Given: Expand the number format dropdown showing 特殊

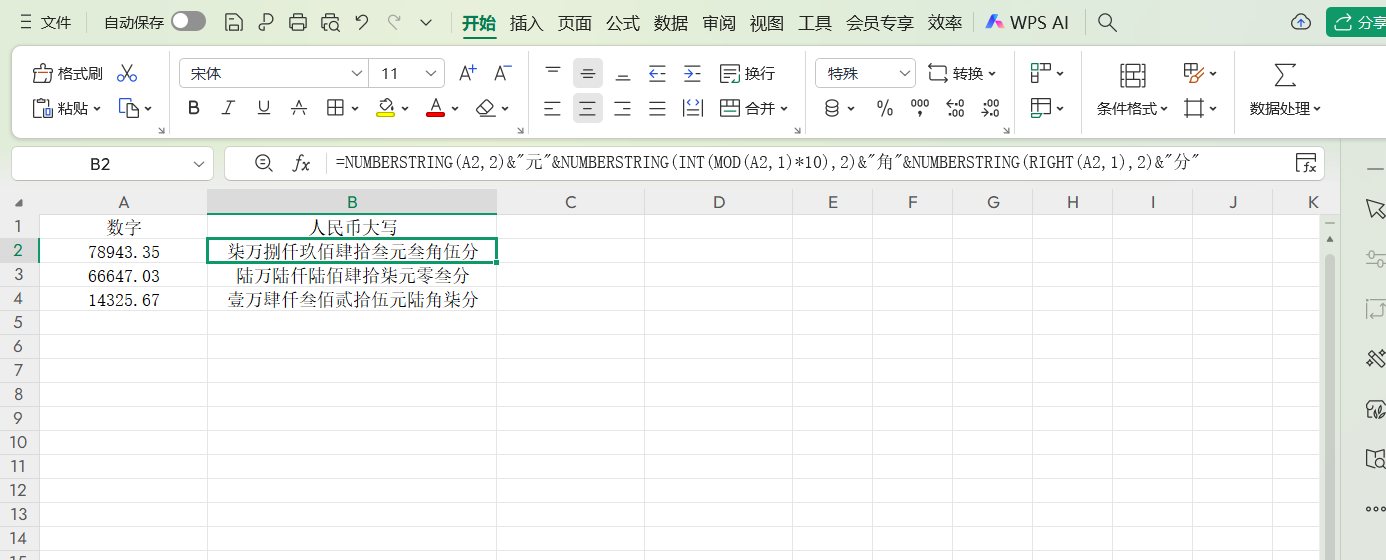Looking at the screenshot, I should (904, 73).
